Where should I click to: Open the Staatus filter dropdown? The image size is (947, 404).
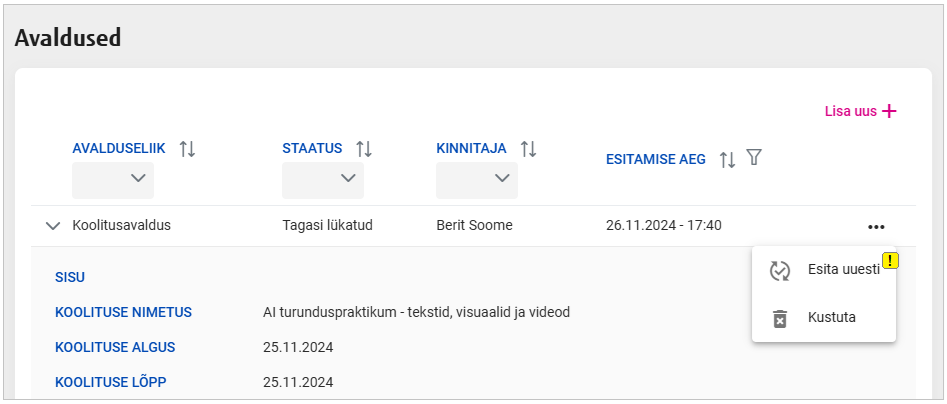coord(323,180)
